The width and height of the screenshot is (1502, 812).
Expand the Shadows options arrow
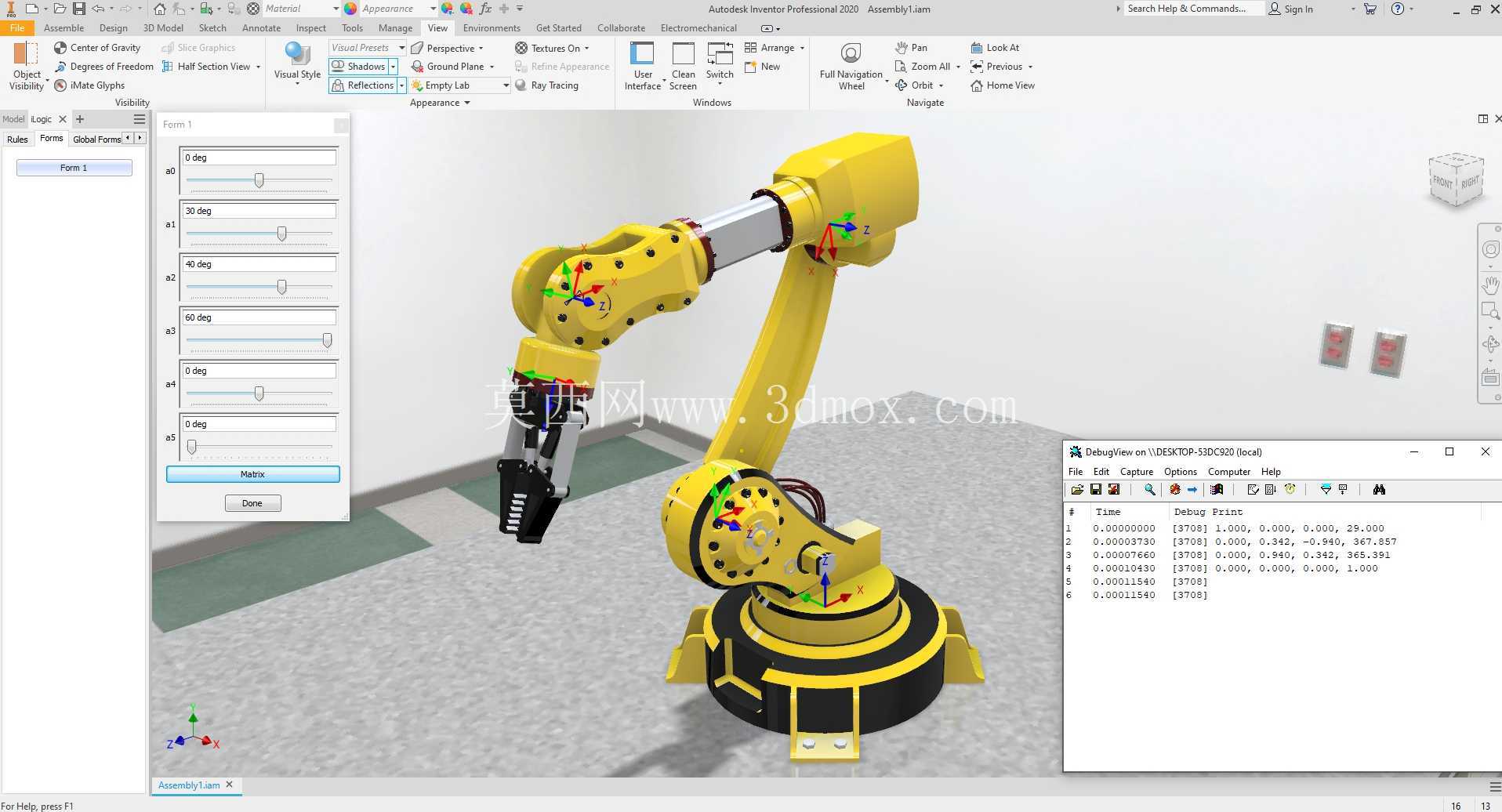point(394,67)
